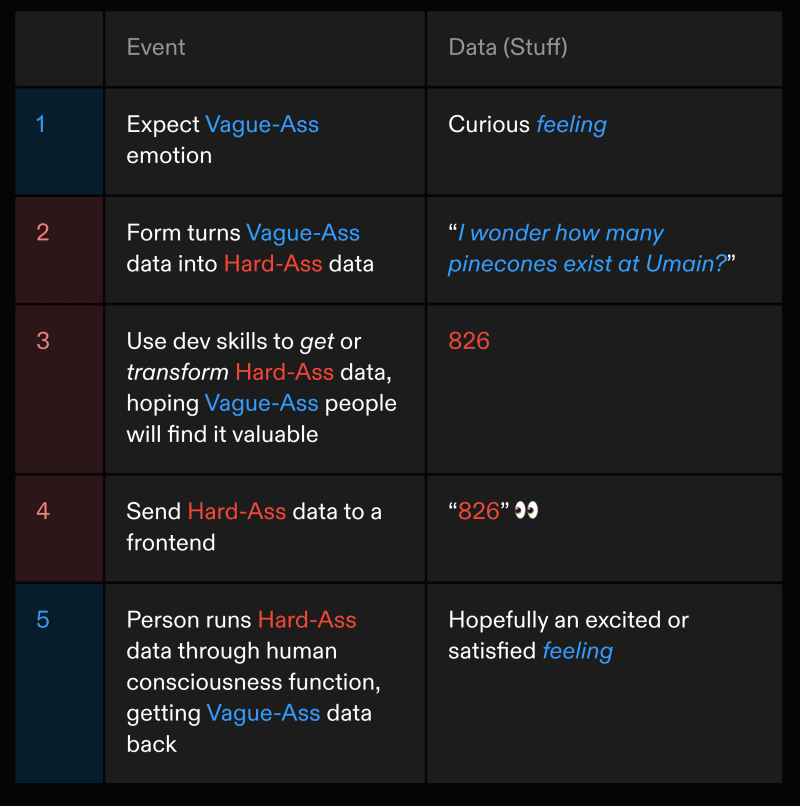Viewport: 800px width, 806px height.
Task: Click the pinecones exist at Umain quote
Action: point(591,248)
